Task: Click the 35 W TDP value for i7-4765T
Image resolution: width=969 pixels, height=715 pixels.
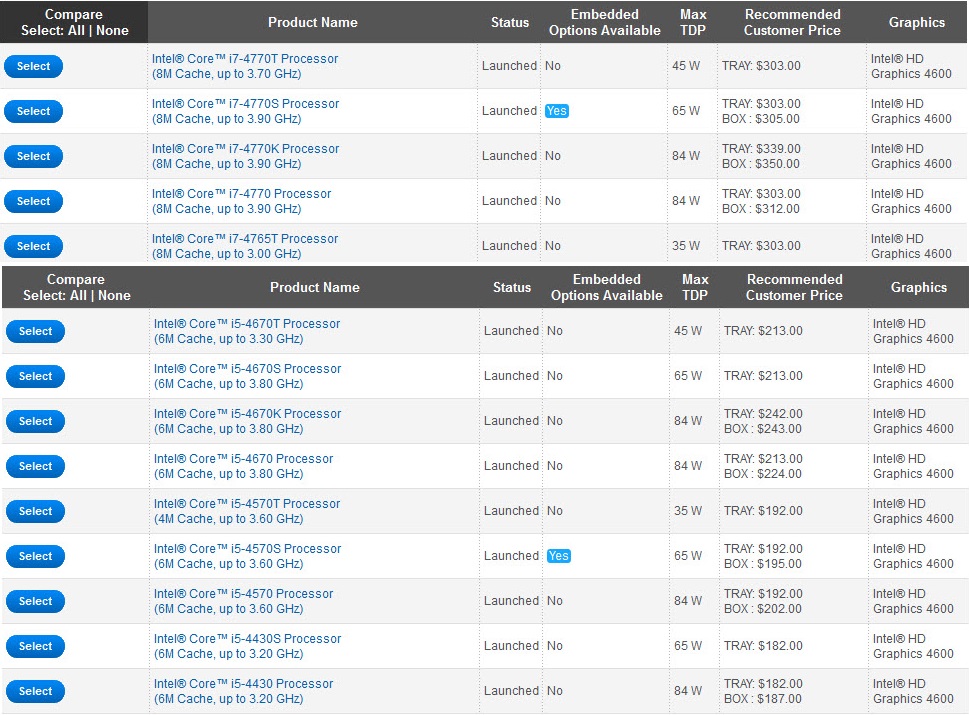Action: (686, 246)
